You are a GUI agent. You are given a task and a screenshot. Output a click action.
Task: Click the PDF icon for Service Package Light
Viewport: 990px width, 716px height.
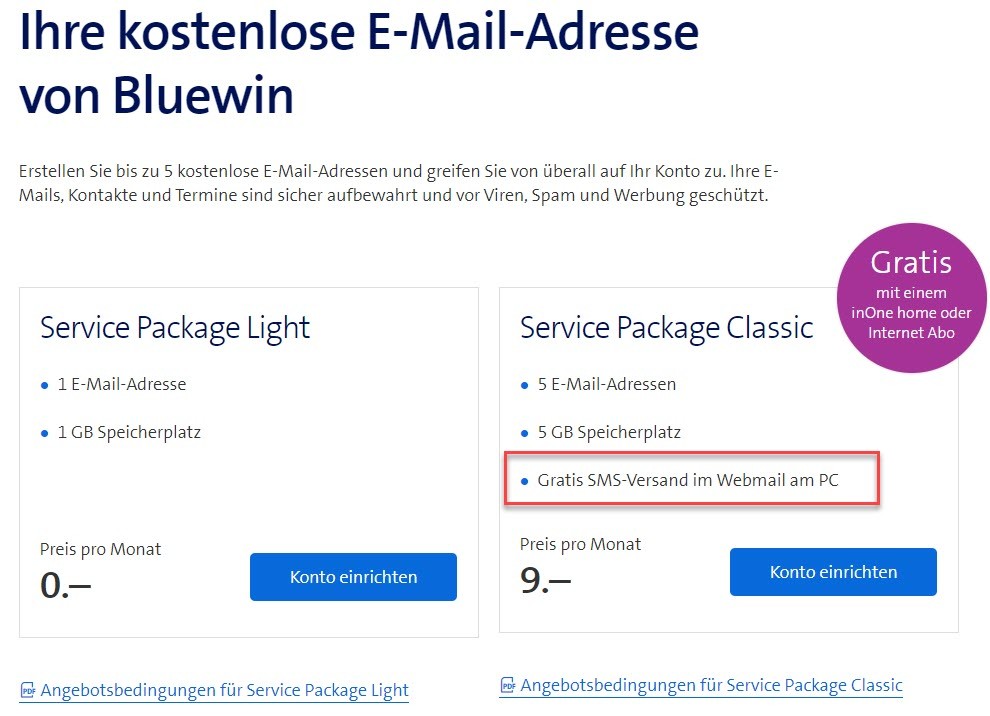pyautogui.click(x=28, y=690)
